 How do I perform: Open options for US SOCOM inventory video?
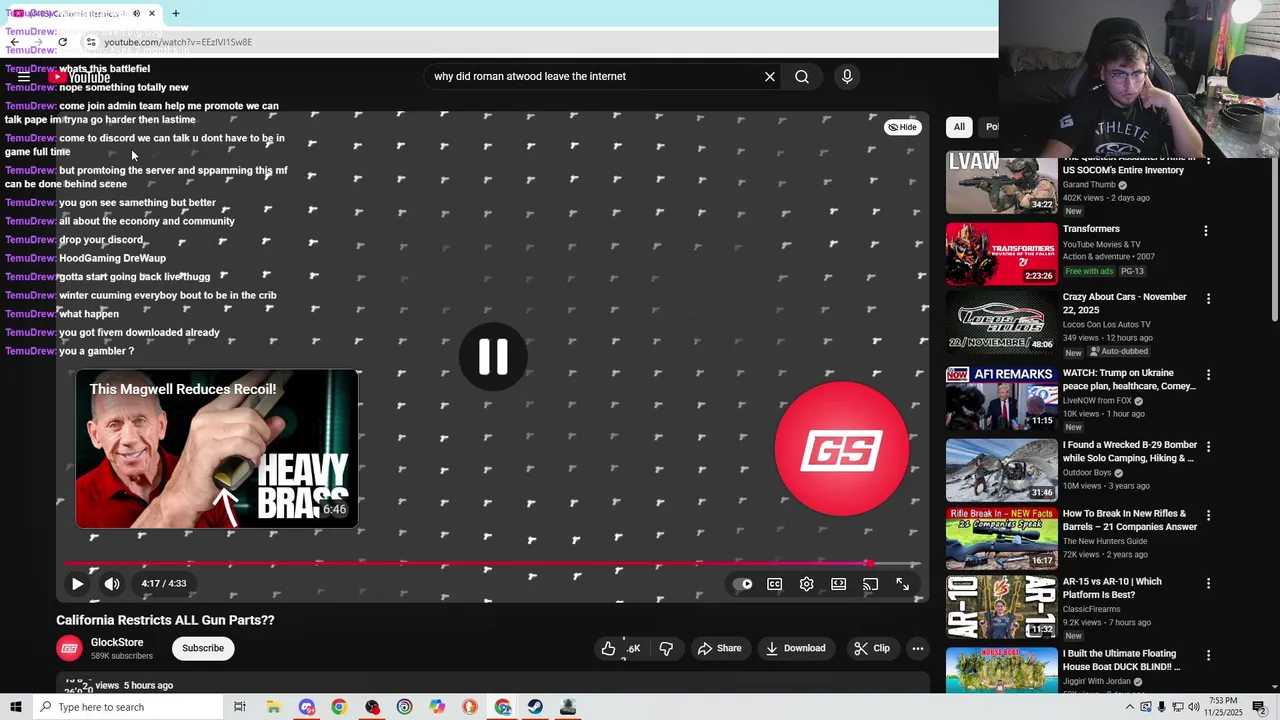click(1208, 161)
